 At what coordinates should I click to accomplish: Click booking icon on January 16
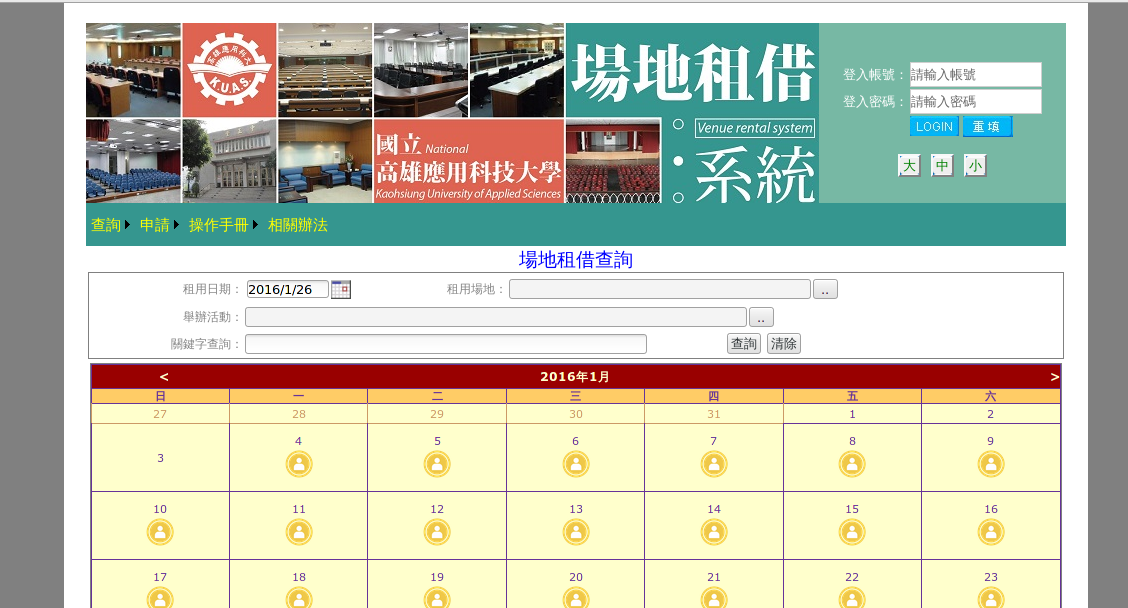click(x=991, y=532)
